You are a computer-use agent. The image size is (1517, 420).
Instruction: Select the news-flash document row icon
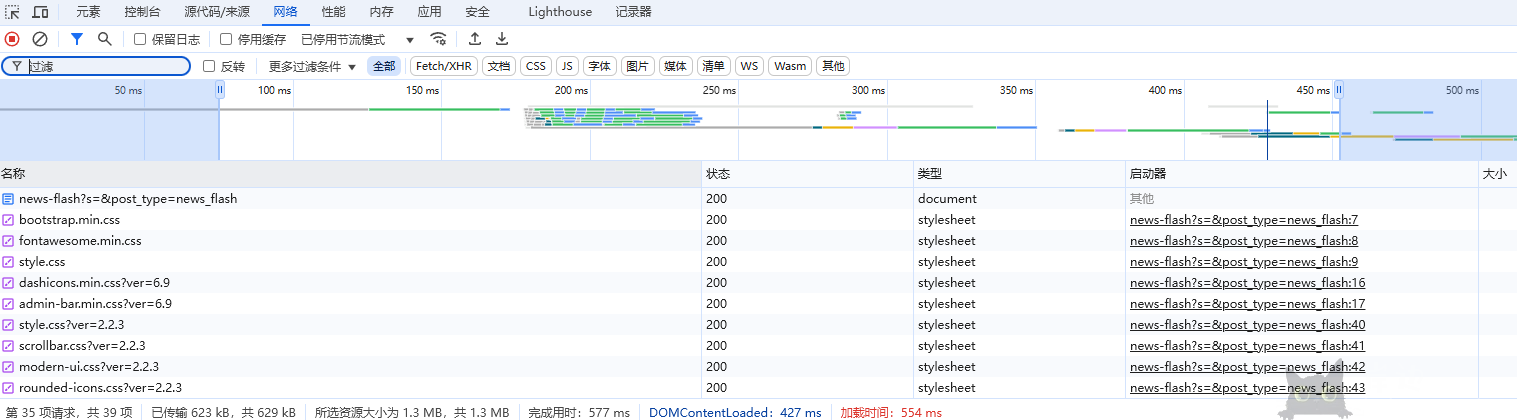[8, 198]
